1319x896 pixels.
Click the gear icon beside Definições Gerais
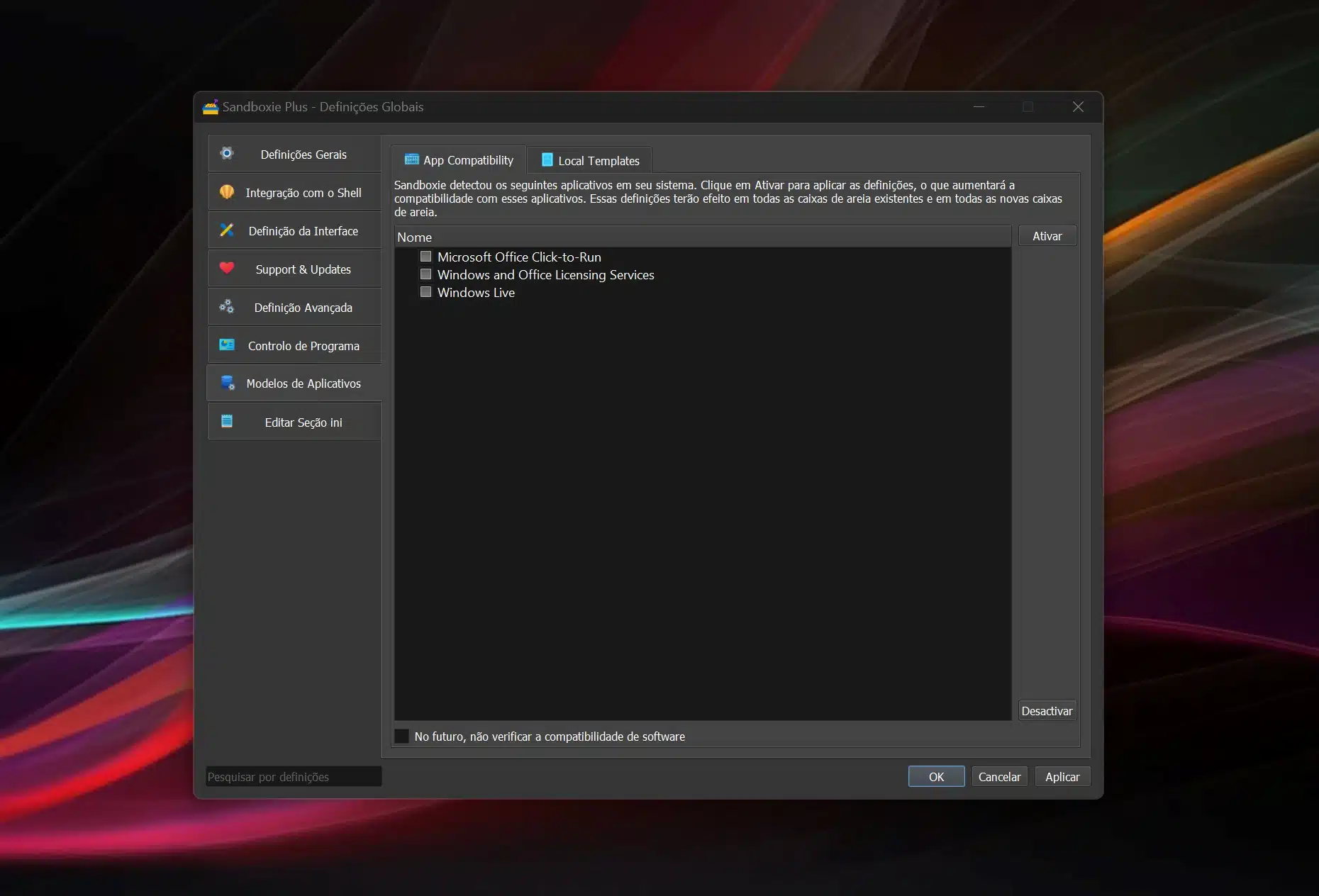point(227,153)
